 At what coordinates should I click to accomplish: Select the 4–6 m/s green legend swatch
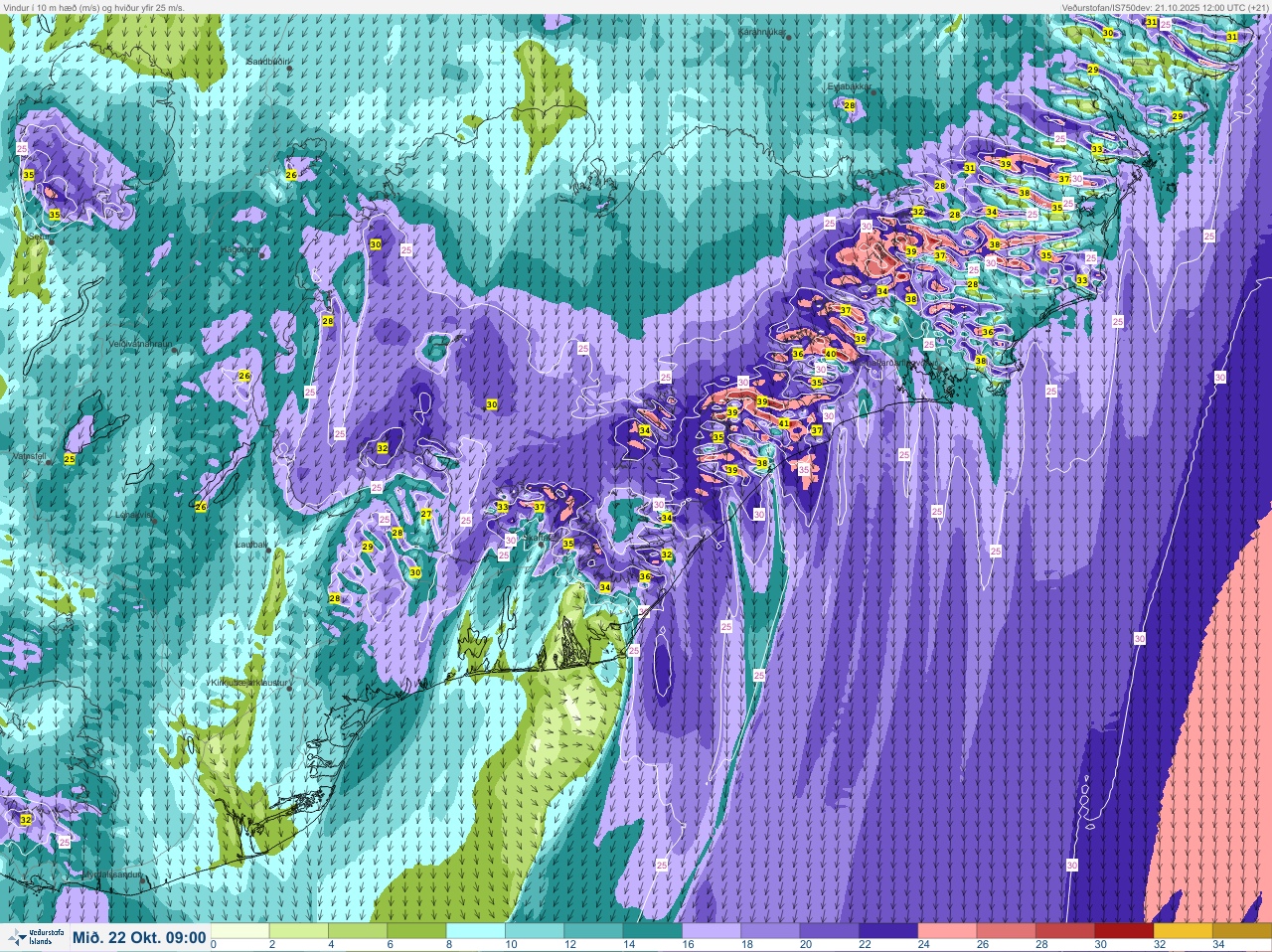(x=358, y=931)
